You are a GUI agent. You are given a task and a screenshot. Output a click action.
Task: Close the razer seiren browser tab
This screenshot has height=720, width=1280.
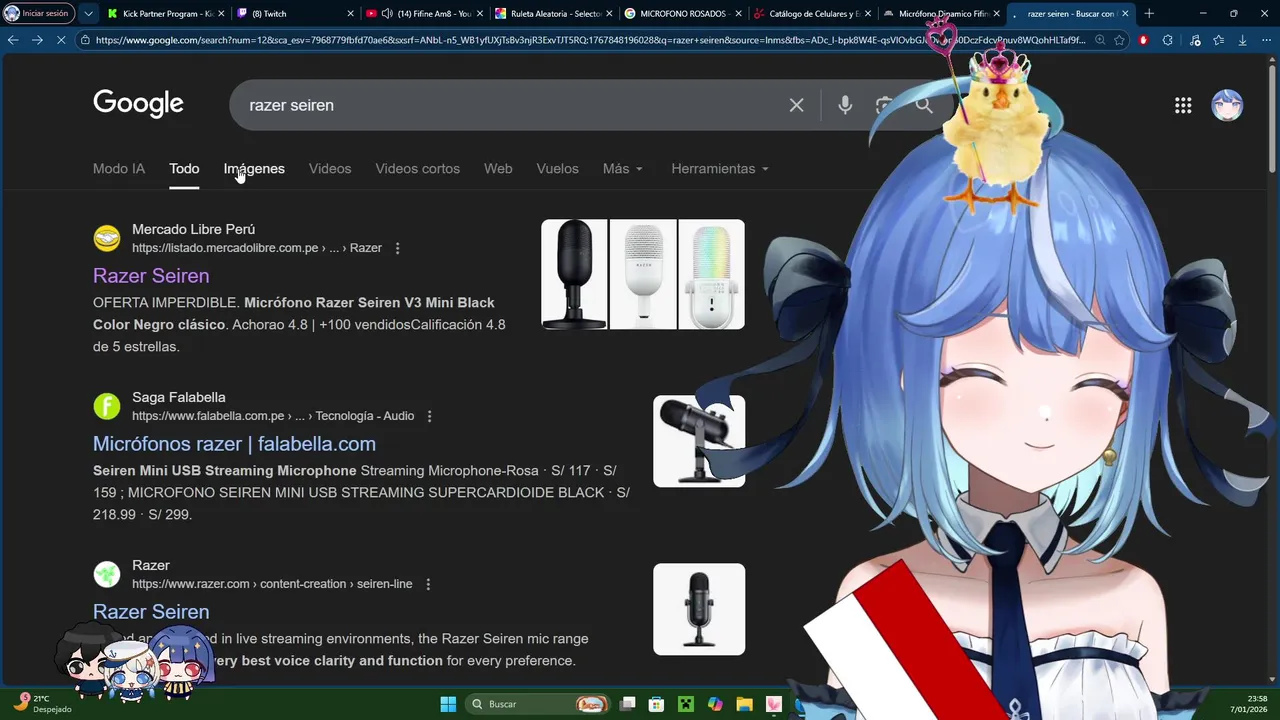pyautogui.click(x=1125, y=14)
